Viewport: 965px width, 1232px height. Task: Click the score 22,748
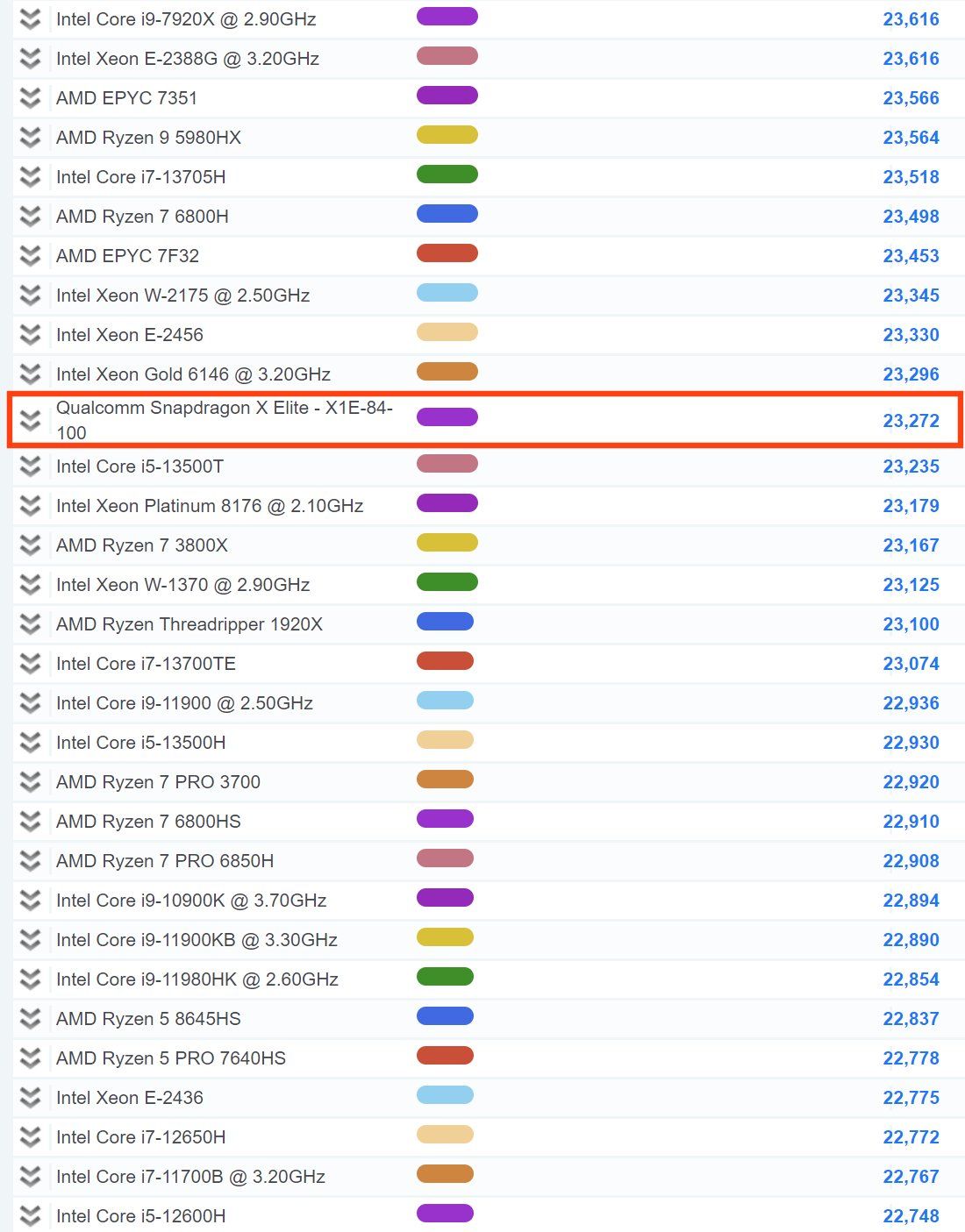911,1216
